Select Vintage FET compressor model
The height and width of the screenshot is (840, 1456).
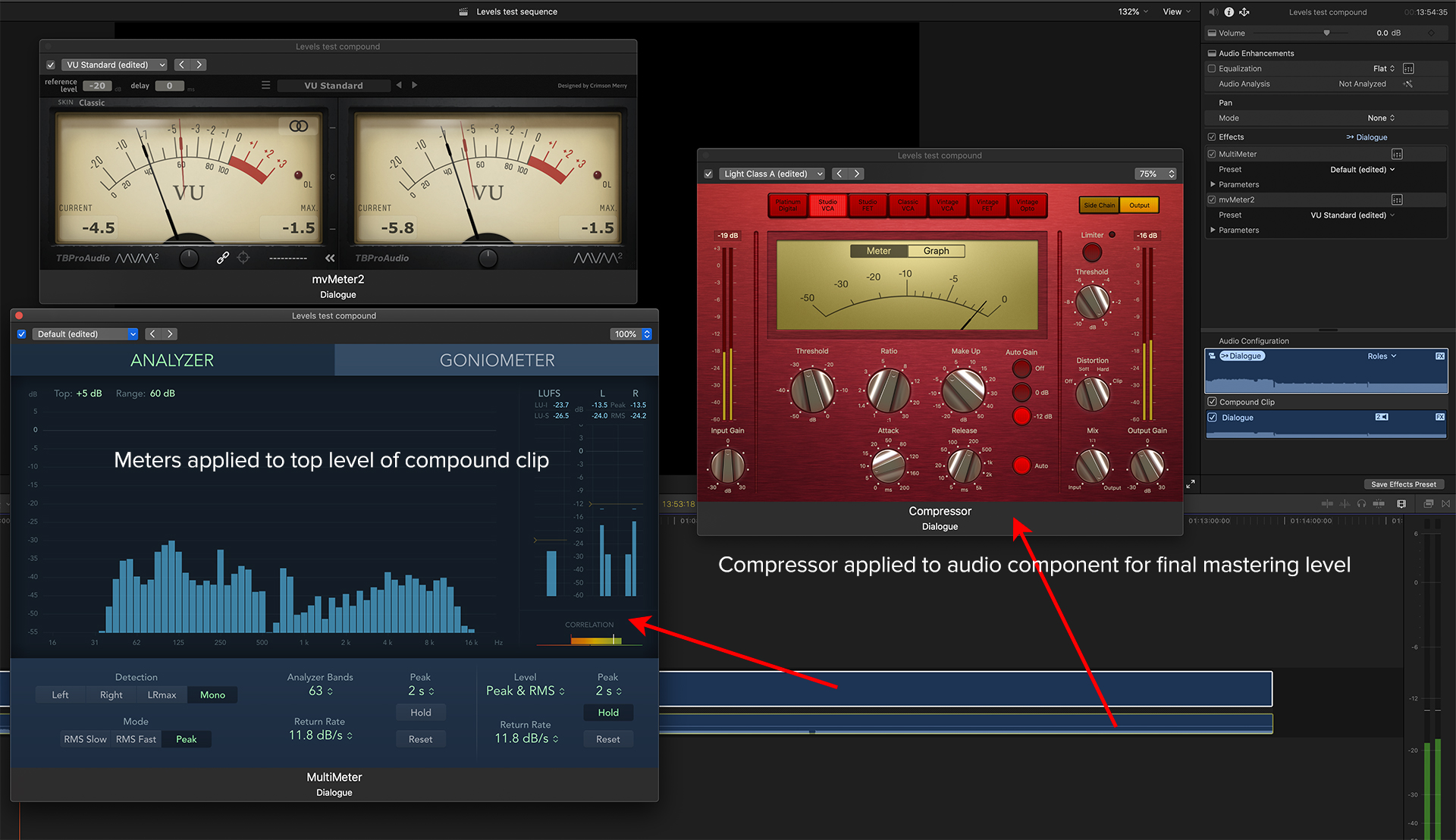coord(987,205)
